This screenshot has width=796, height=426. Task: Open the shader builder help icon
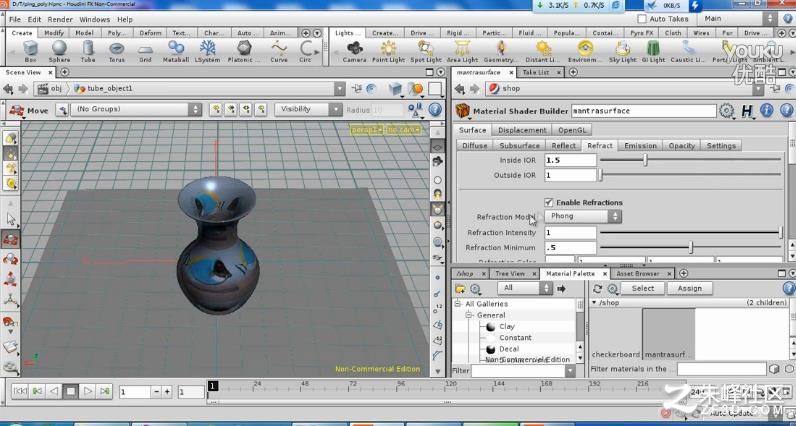click(x=786, y=110)
